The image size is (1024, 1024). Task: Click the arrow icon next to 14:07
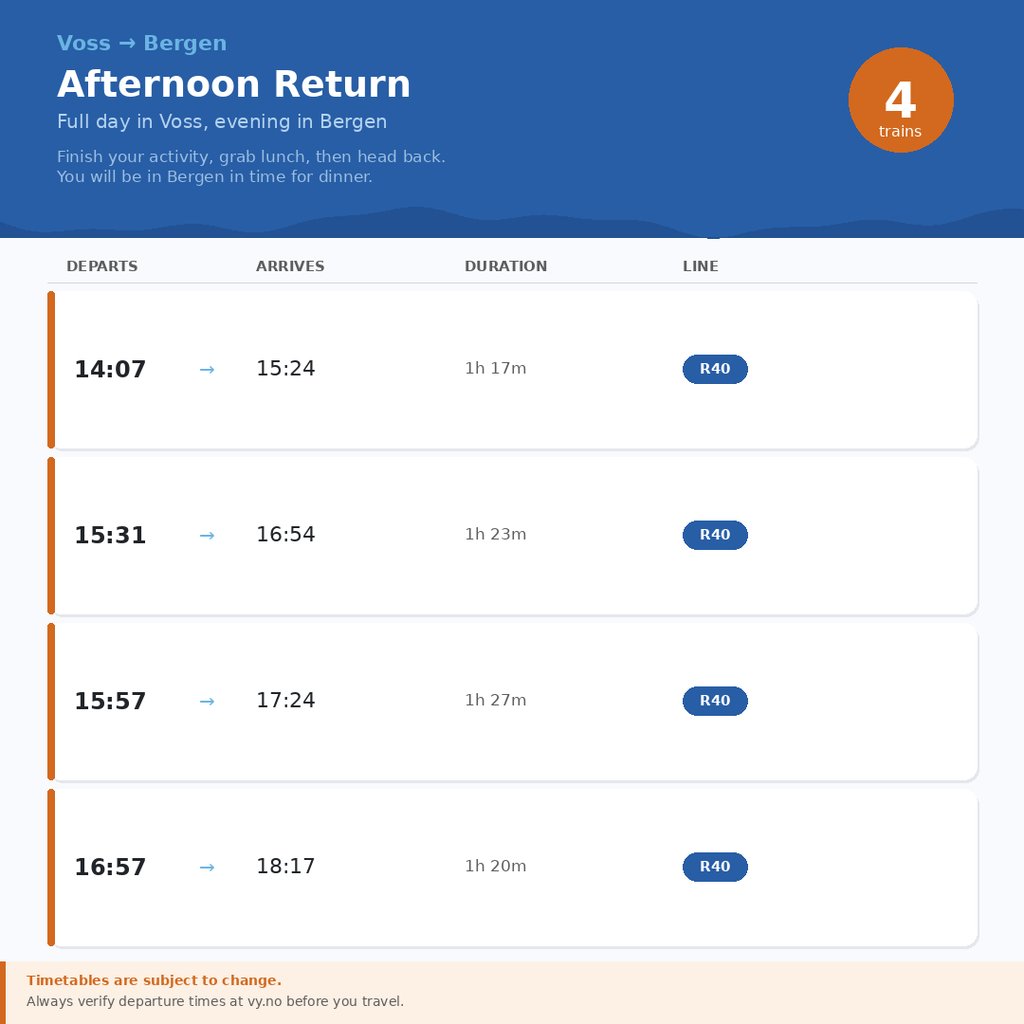(207, 370)
